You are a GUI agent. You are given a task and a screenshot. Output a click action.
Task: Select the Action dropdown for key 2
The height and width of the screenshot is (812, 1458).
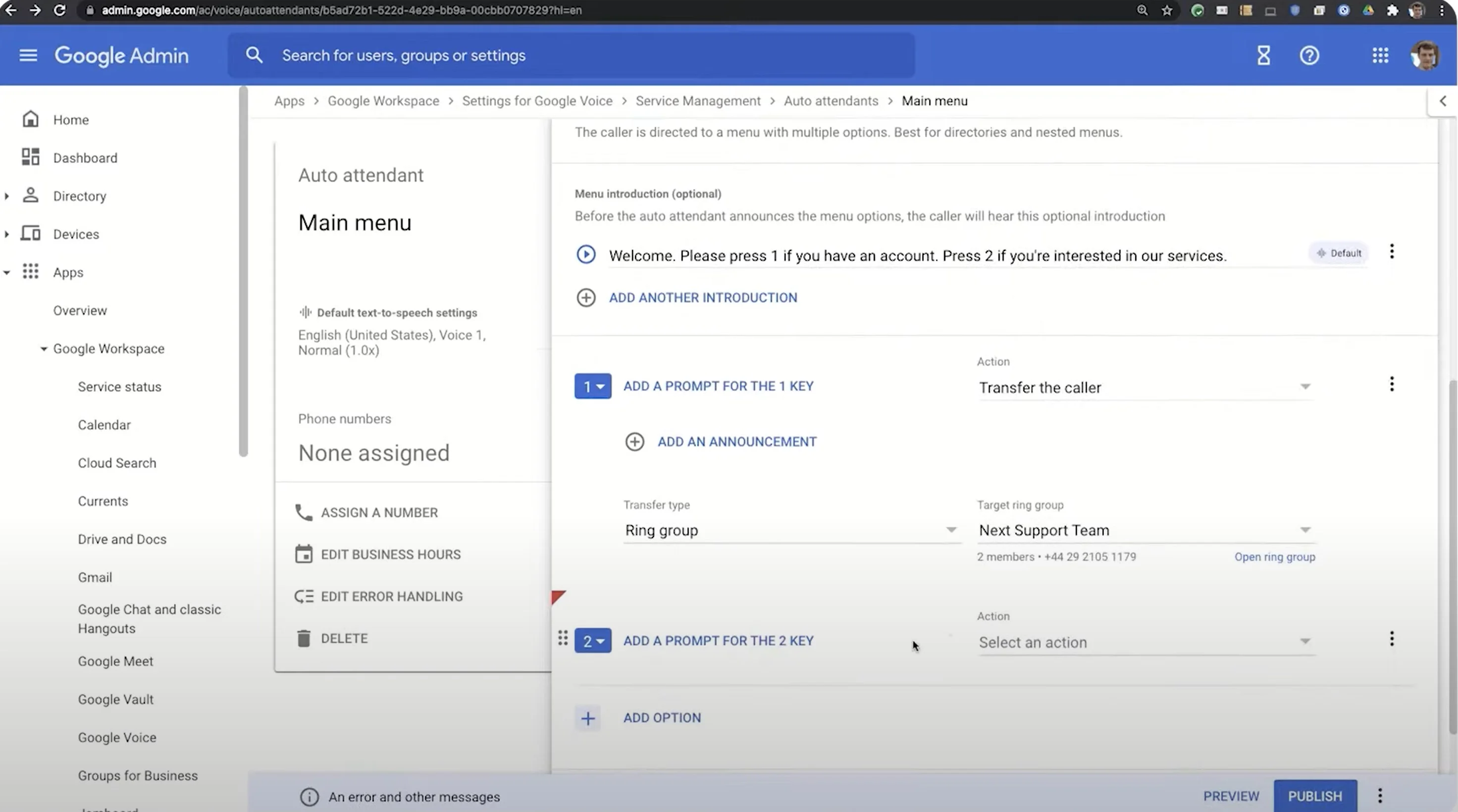tap(1143, 641)
